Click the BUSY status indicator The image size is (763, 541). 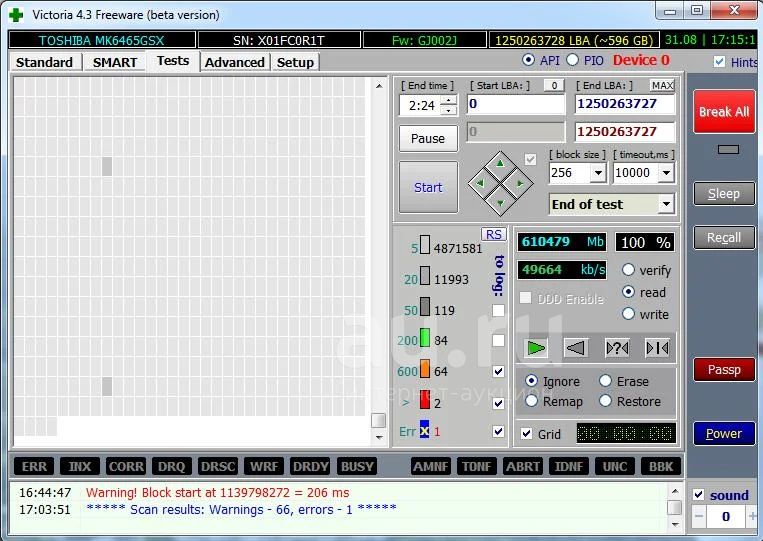coord(357,467)
